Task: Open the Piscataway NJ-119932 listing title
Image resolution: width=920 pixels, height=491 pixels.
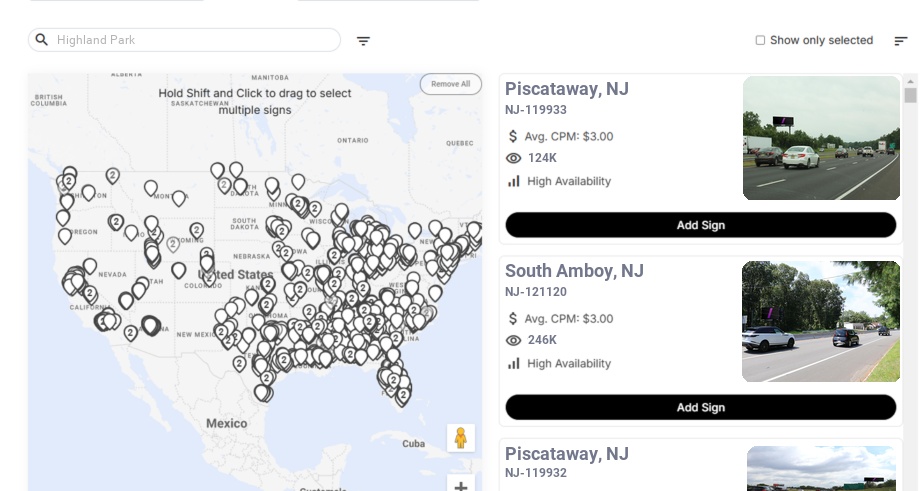Action: click(x=566, y=454)
